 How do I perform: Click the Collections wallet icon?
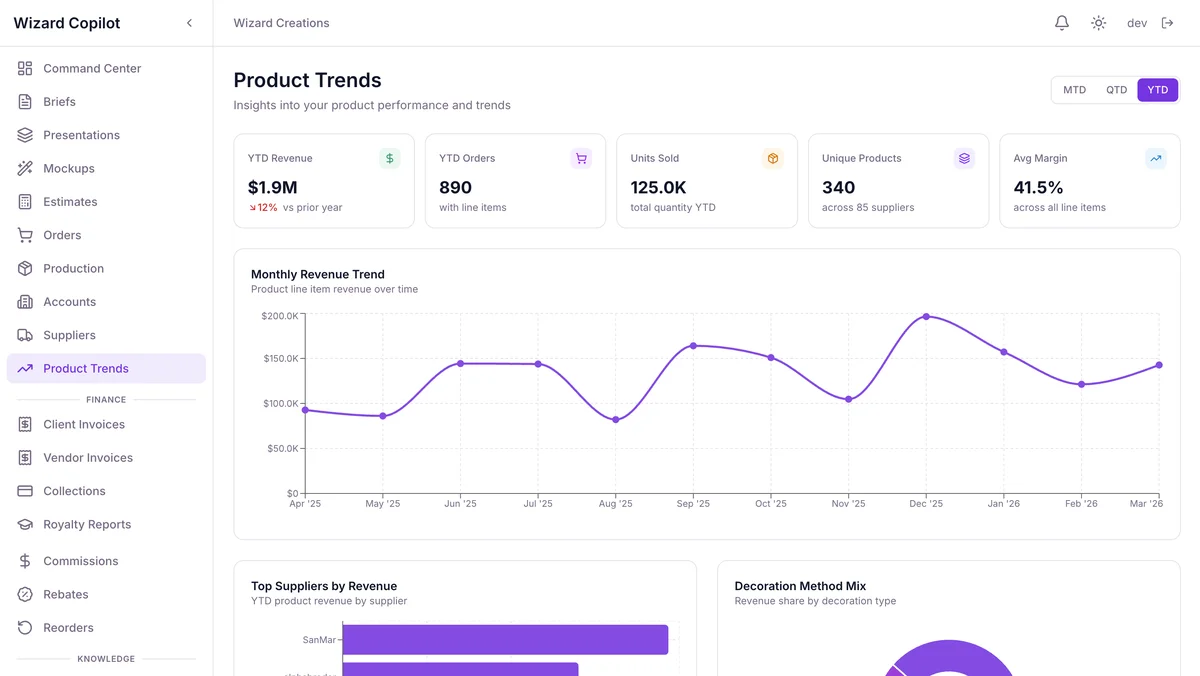click(25, 491)
